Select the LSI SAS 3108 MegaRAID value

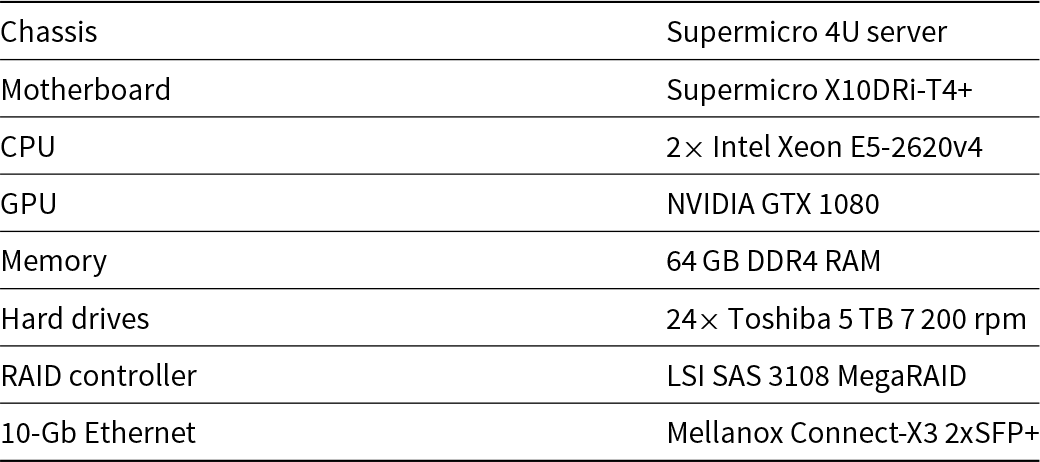pos(817,376)
